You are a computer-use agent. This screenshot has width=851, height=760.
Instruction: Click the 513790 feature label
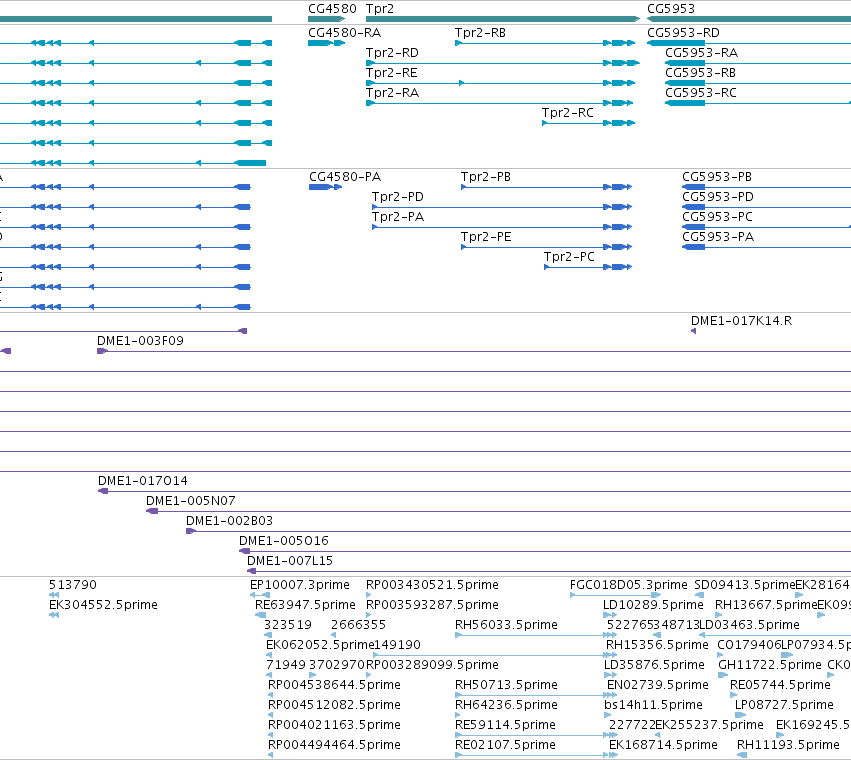pyautogui.click(x=73, y=585)
